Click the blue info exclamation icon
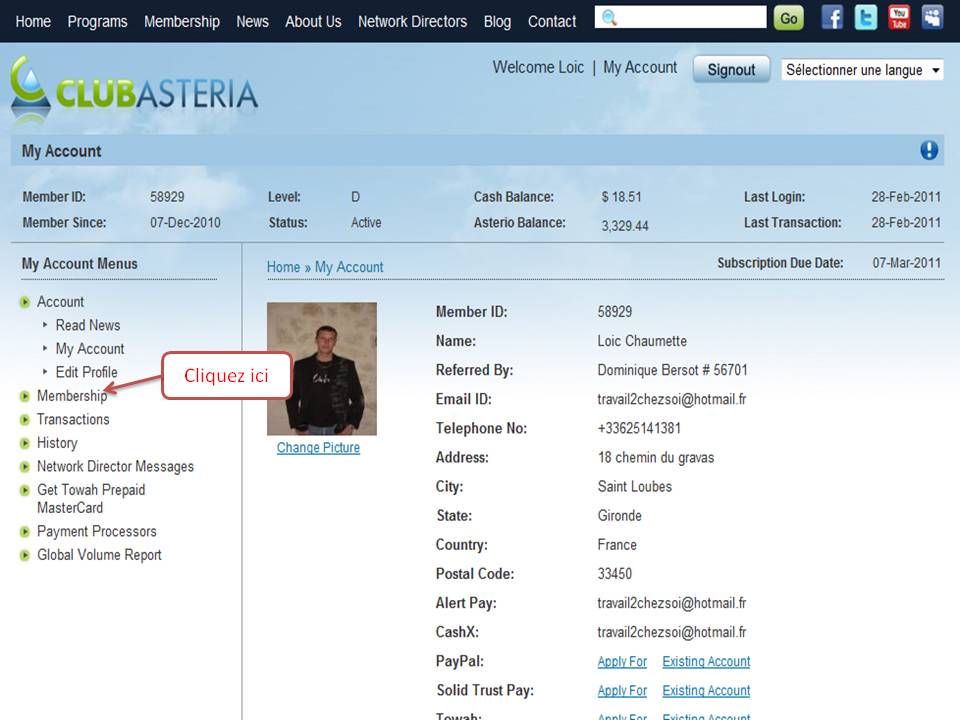 click(929, 150)
